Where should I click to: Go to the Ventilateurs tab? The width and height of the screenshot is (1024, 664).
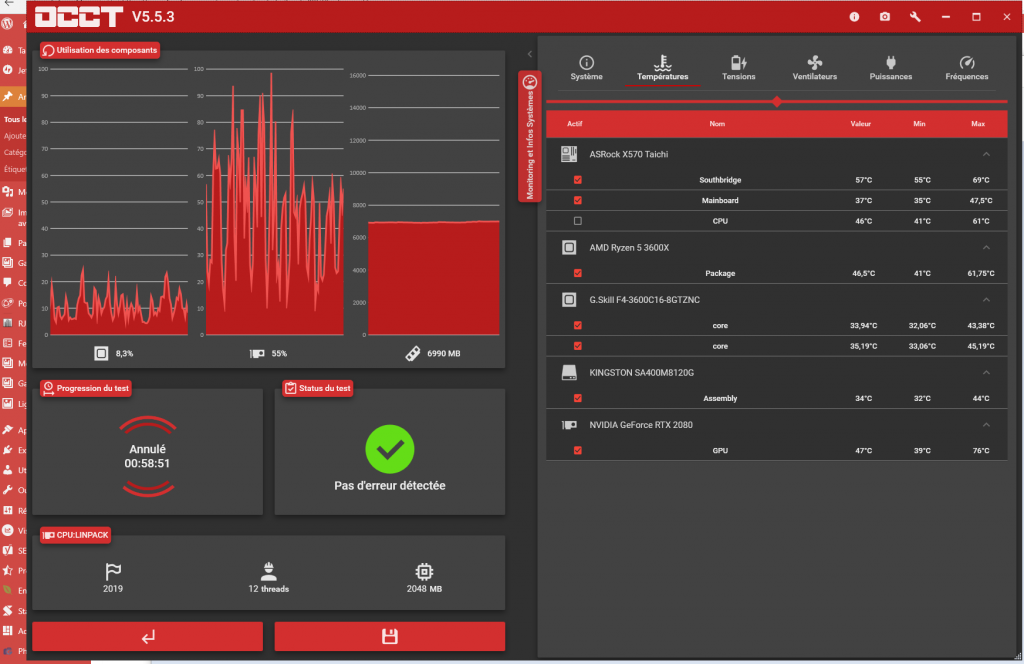click(814, 68)
